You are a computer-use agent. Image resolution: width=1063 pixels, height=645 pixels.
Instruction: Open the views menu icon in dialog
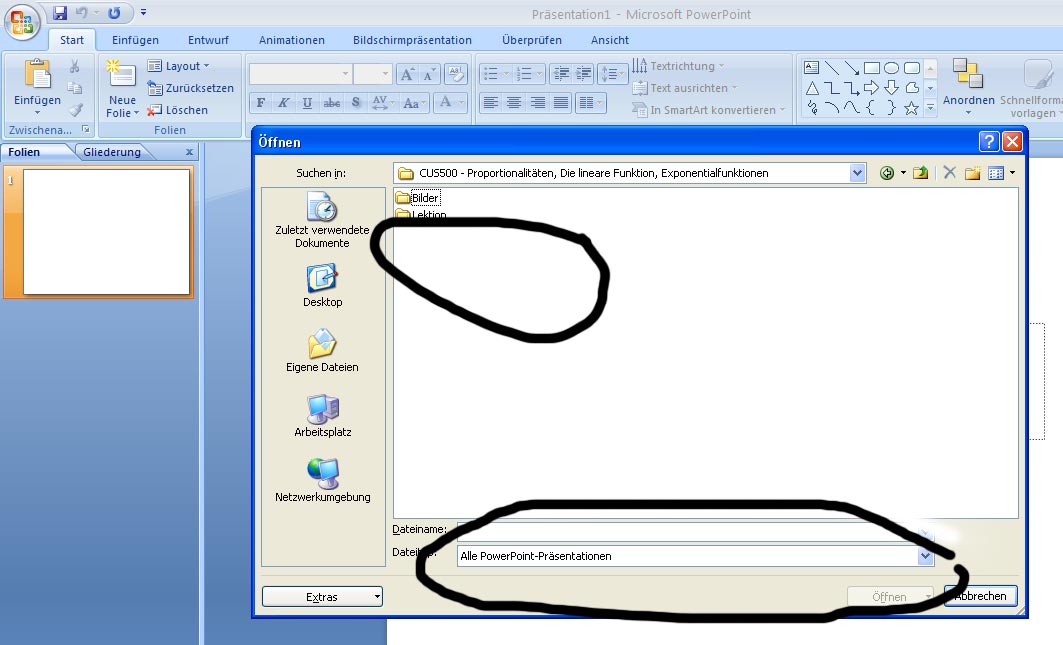pyautogui.click(x=996, y=173)
